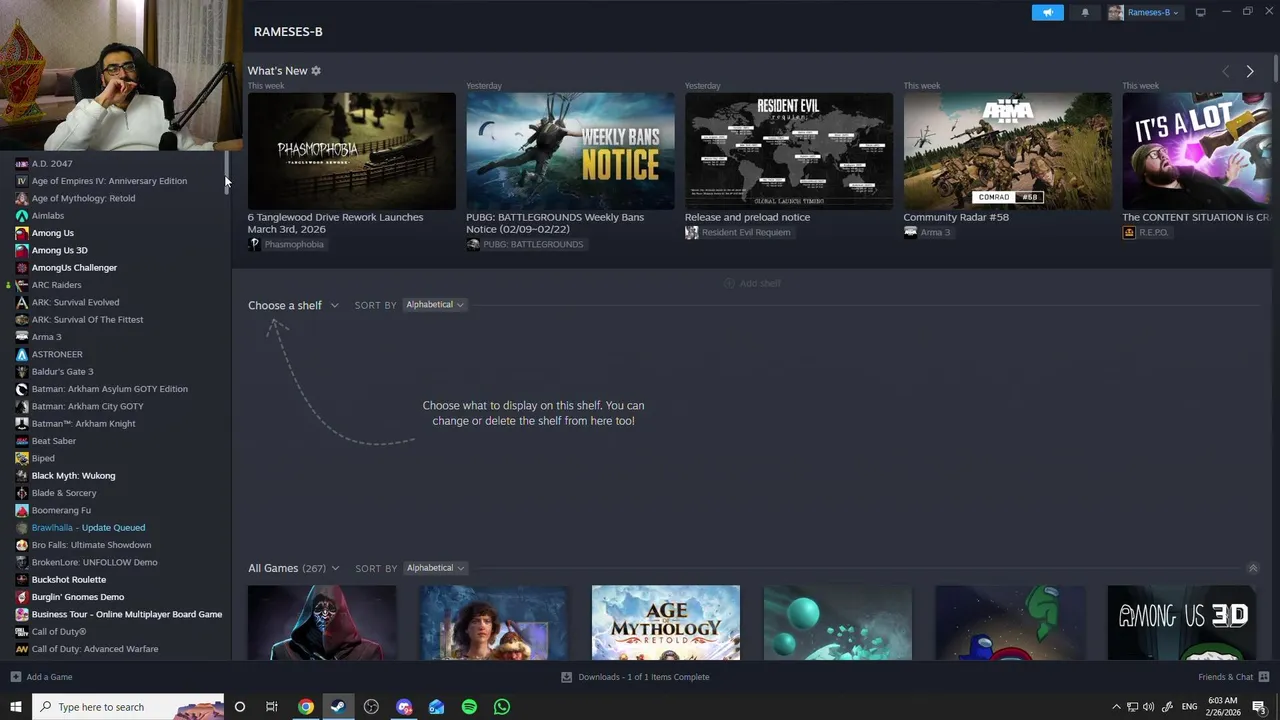Click the ASTRONEER sidebar icon
The width and height of the screenshot is (1280, 720).
(x=22, y=354)
